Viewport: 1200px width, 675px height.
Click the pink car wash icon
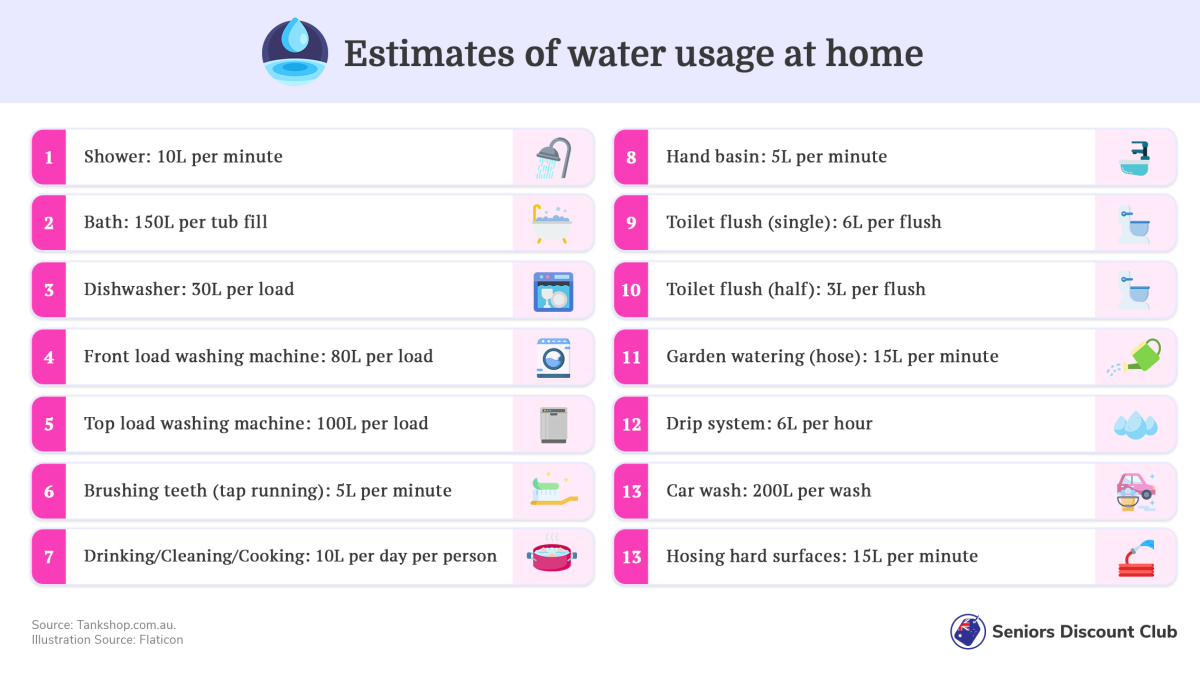pyautogui.click(x=1135, y=491)
